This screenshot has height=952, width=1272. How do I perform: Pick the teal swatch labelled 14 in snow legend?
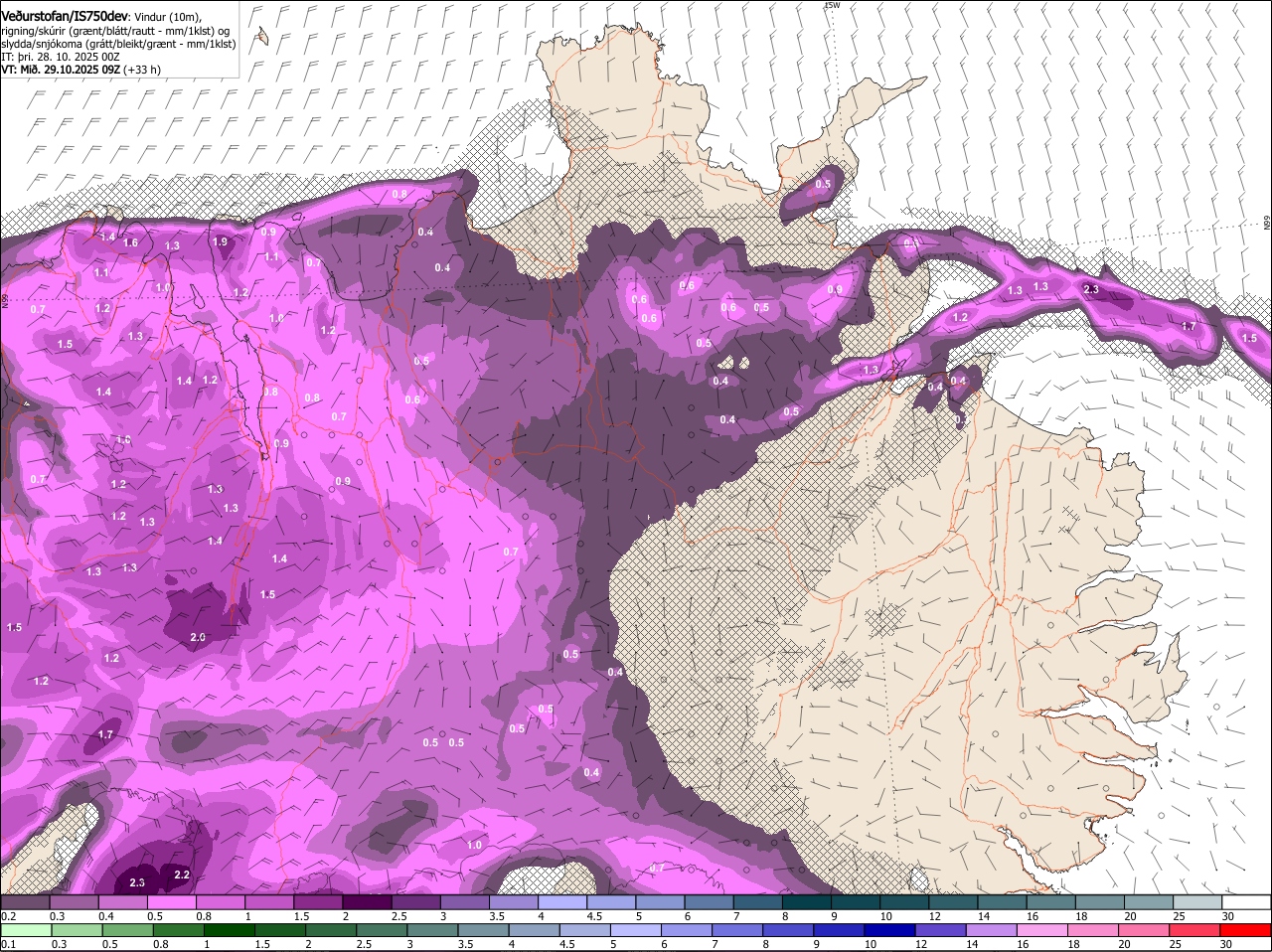pyautogui.click(x=1003, y=901)
